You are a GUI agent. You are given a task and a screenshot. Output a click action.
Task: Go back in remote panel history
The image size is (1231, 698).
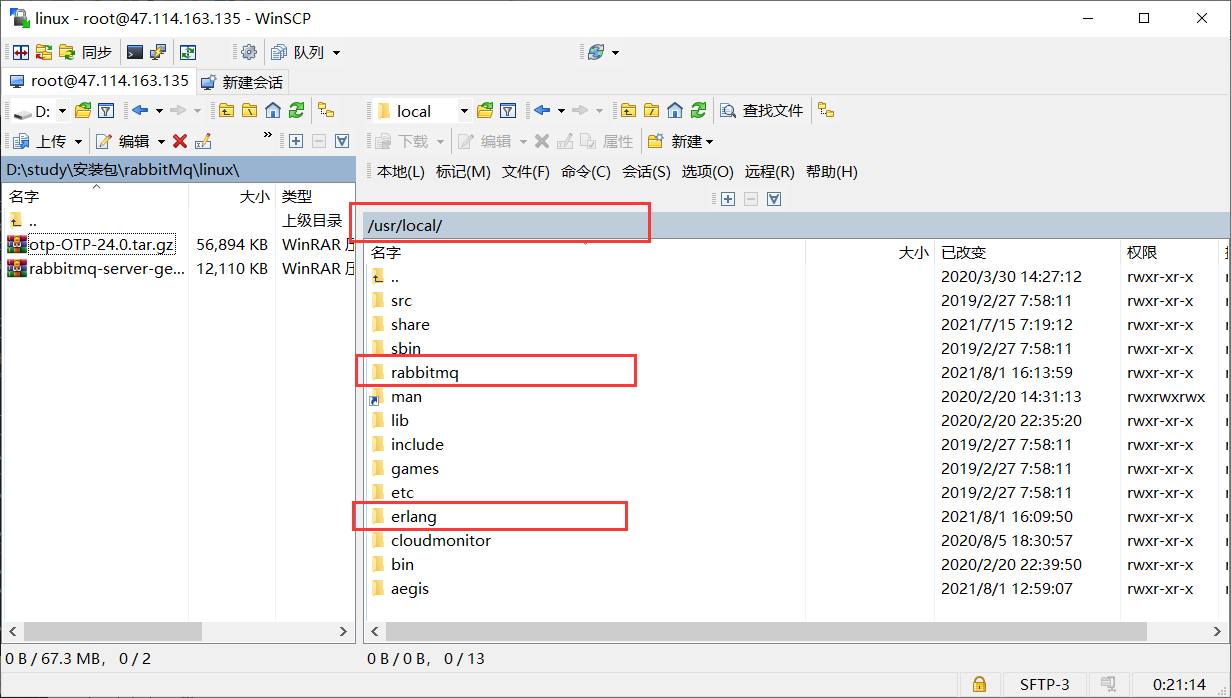[x=542, y=111]
